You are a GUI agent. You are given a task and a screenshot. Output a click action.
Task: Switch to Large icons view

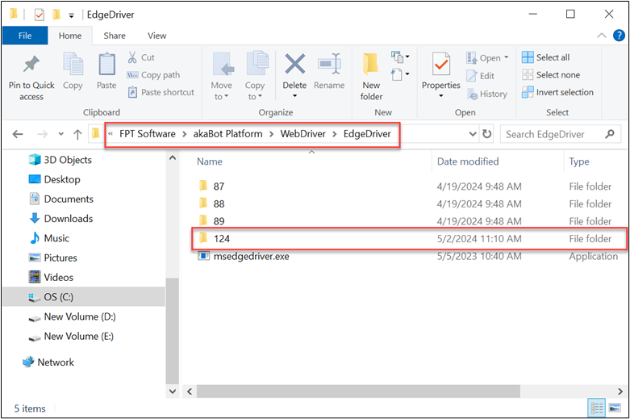(x=615, y=408)
